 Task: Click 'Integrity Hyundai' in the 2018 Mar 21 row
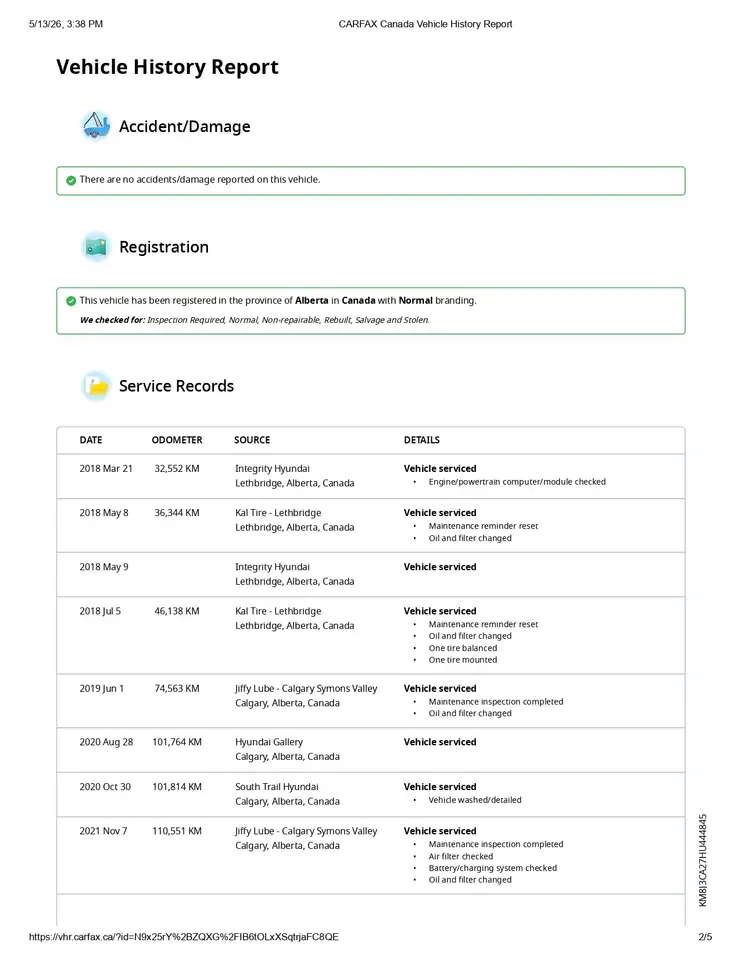(272, 468)
